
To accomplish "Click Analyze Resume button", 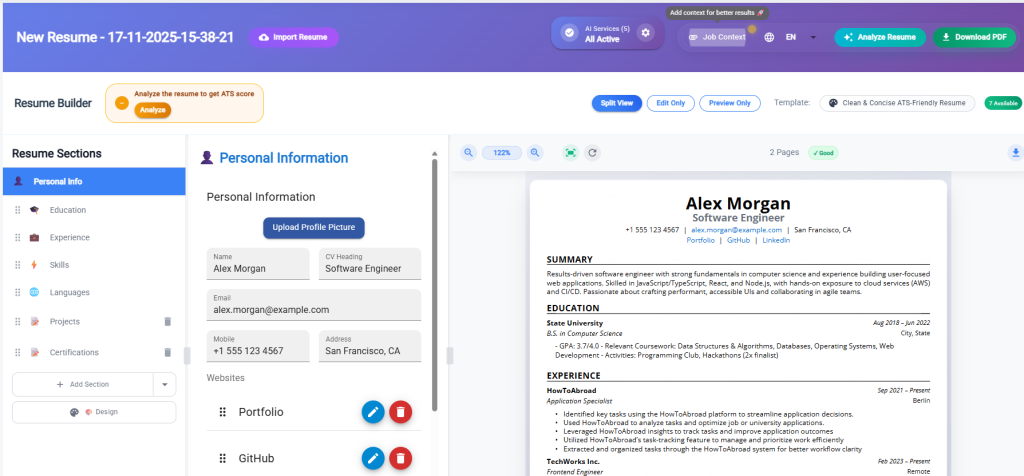I will click(880, 37).
